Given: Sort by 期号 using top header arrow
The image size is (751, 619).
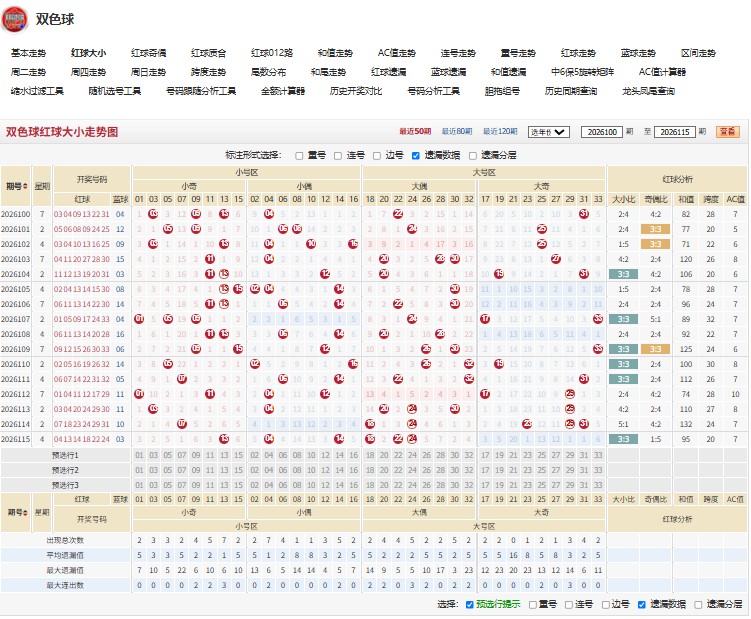Looking at the screenshot, I should (25, 186).
